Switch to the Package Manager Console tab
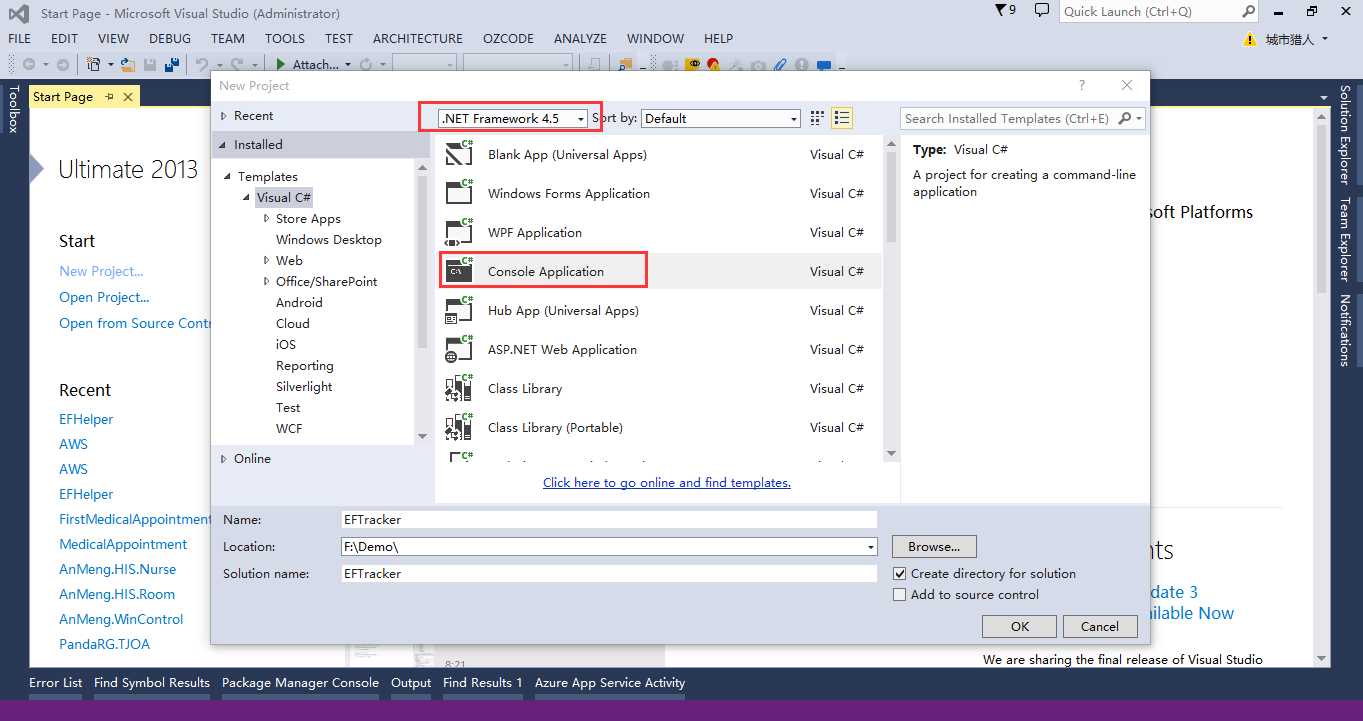Viewport: 1363px width, 721px height. click(300, 683)
